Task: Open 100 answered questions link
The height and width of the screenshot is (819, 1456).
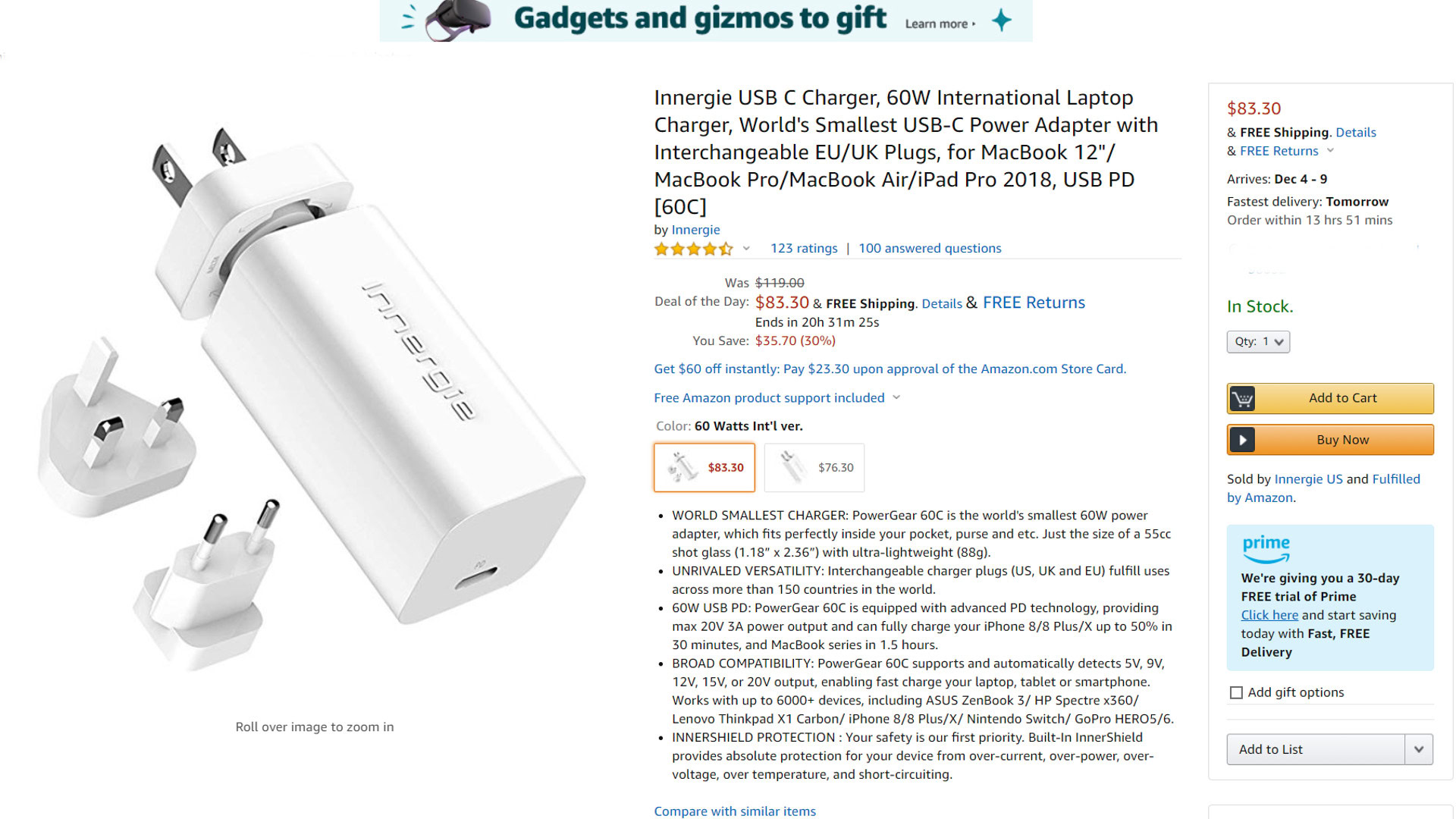Action: 930,249
